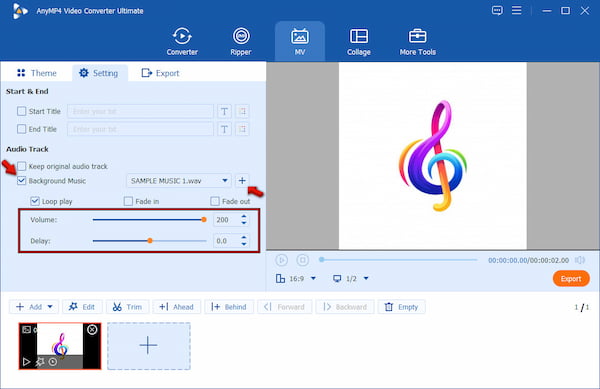Toggle the Loop play checkbox

[35, 201]
